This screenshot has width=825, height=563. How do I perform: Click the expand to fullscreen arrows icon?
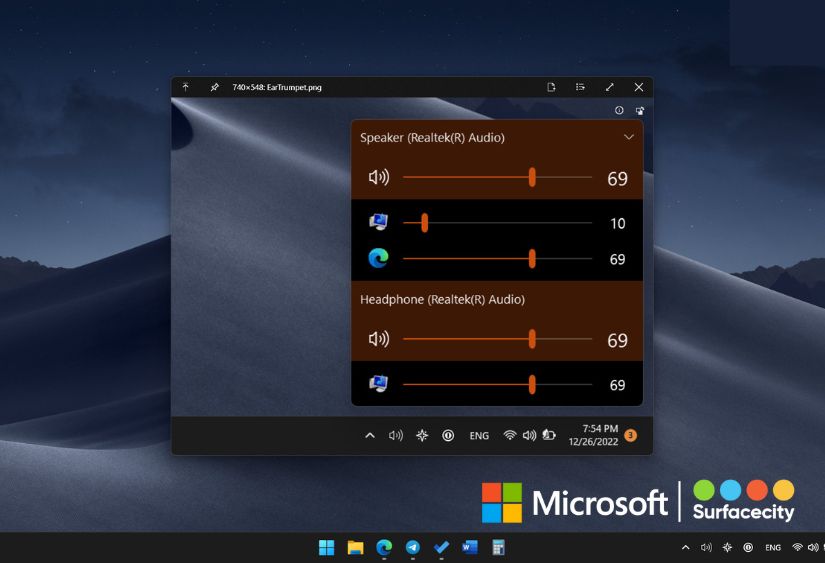click(x=610, y=88)
